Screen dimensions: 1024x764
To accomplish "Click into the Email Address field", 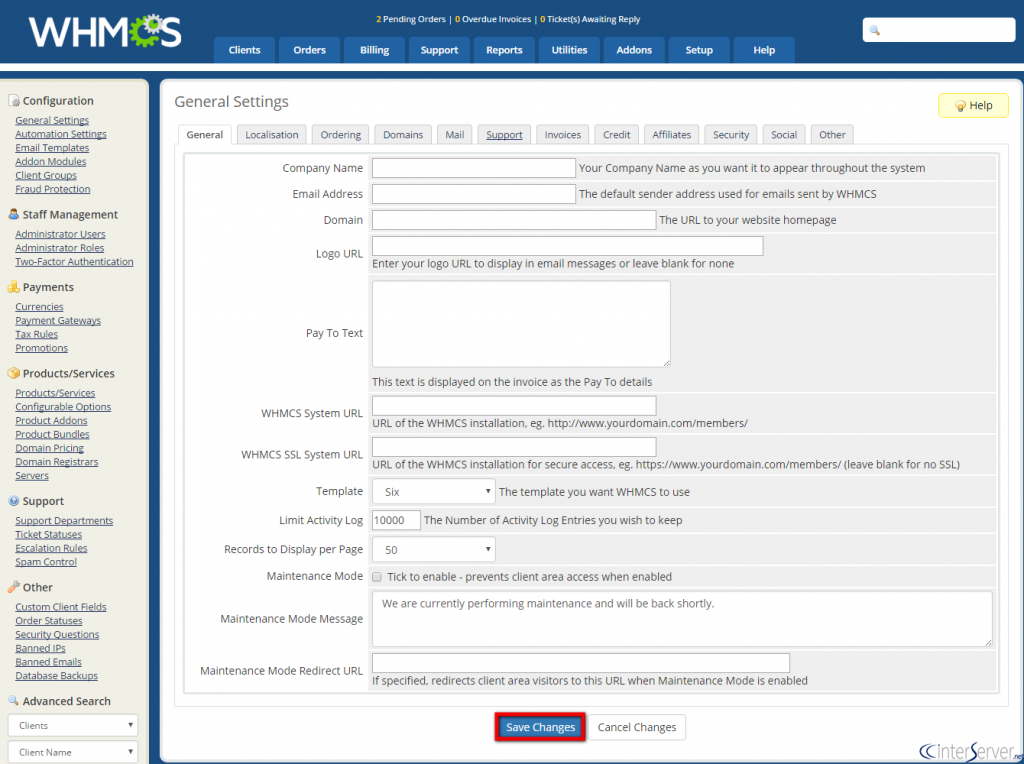I will click(x=473, y=194).
